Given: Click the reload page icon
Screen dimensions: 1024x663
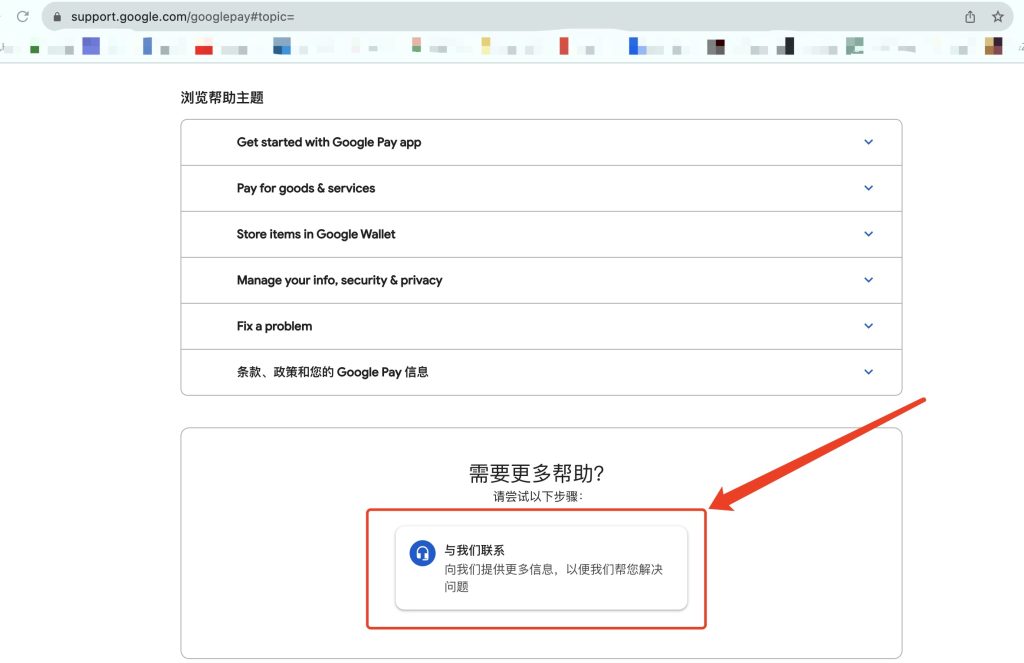Looking at the screenshot, I should [22, 17].
